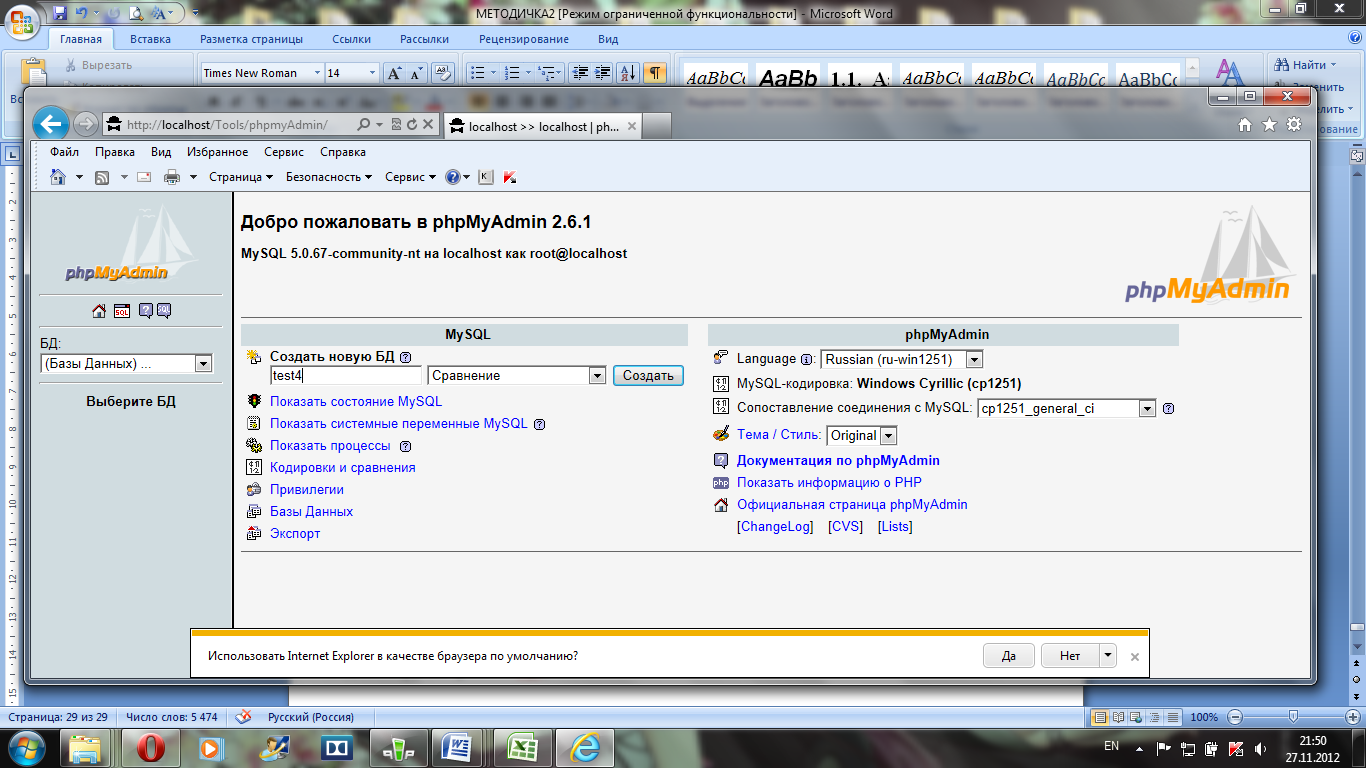
Task: Click the RSS feeds icon in IE command bar
Action: pyautogui.click(x=102, y=177)
